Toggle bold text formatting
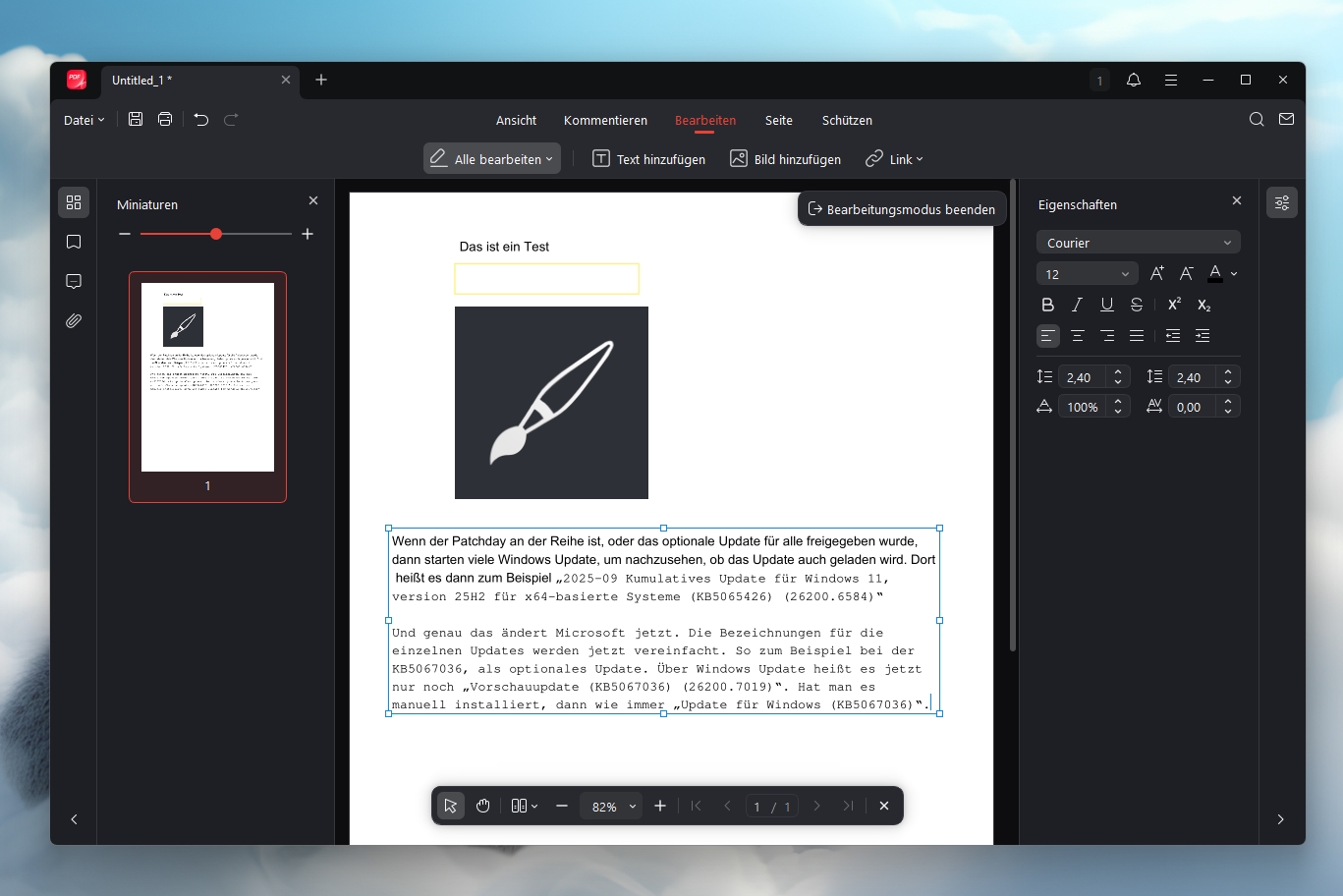 click(1048, 305)
